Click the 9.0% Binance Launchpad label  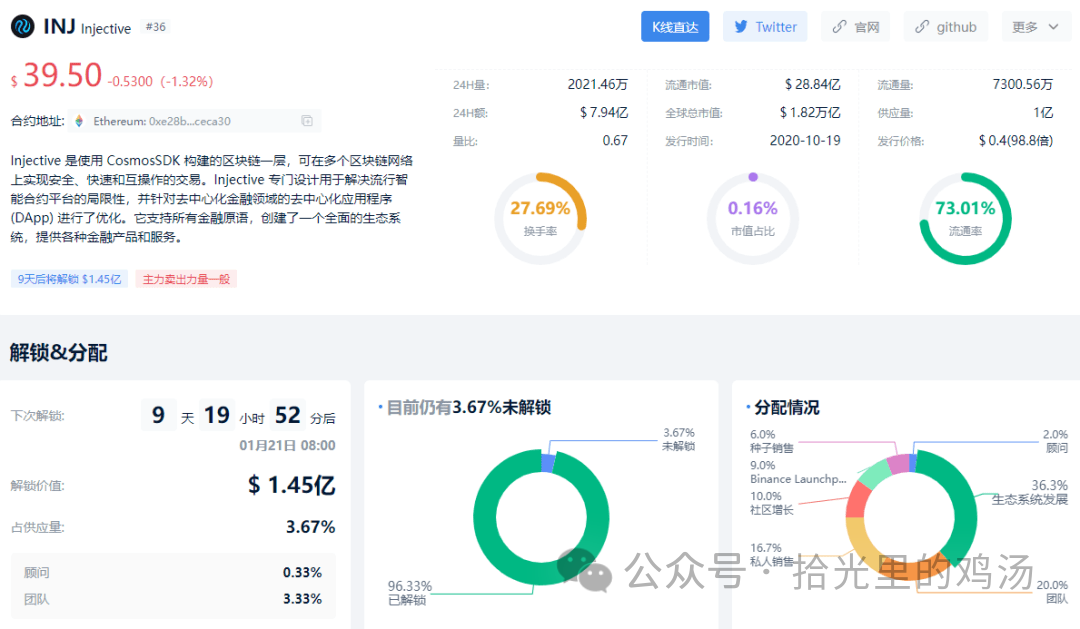tap(798, 472)
